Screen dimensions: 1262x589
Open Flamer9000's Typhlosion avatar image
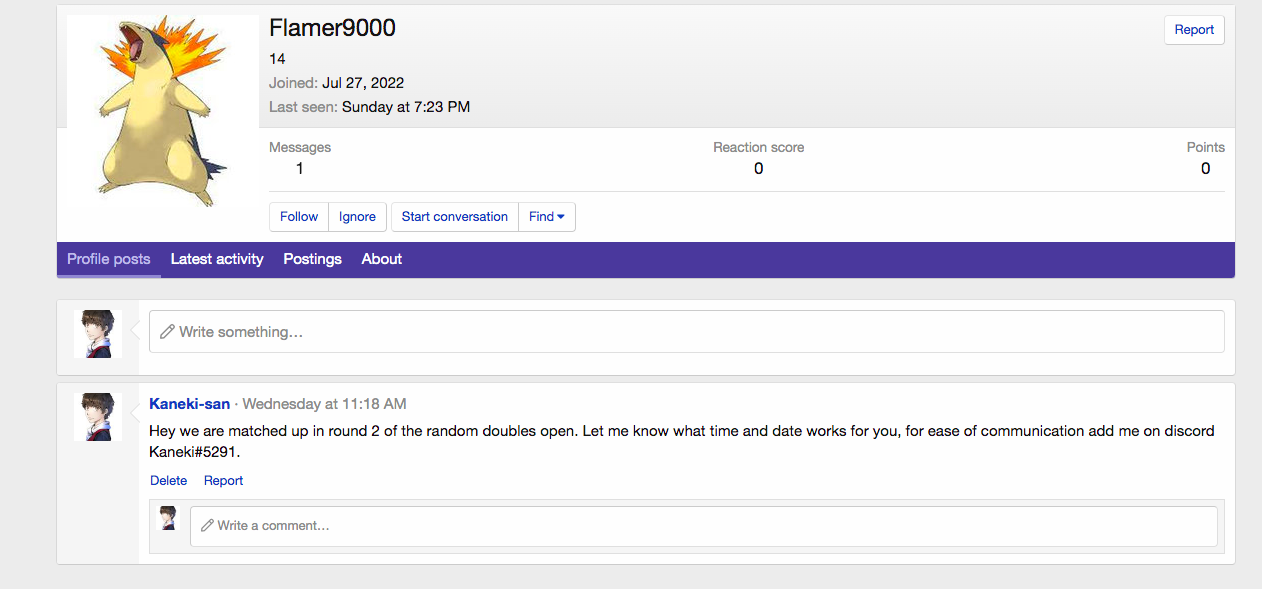point(163,111)
